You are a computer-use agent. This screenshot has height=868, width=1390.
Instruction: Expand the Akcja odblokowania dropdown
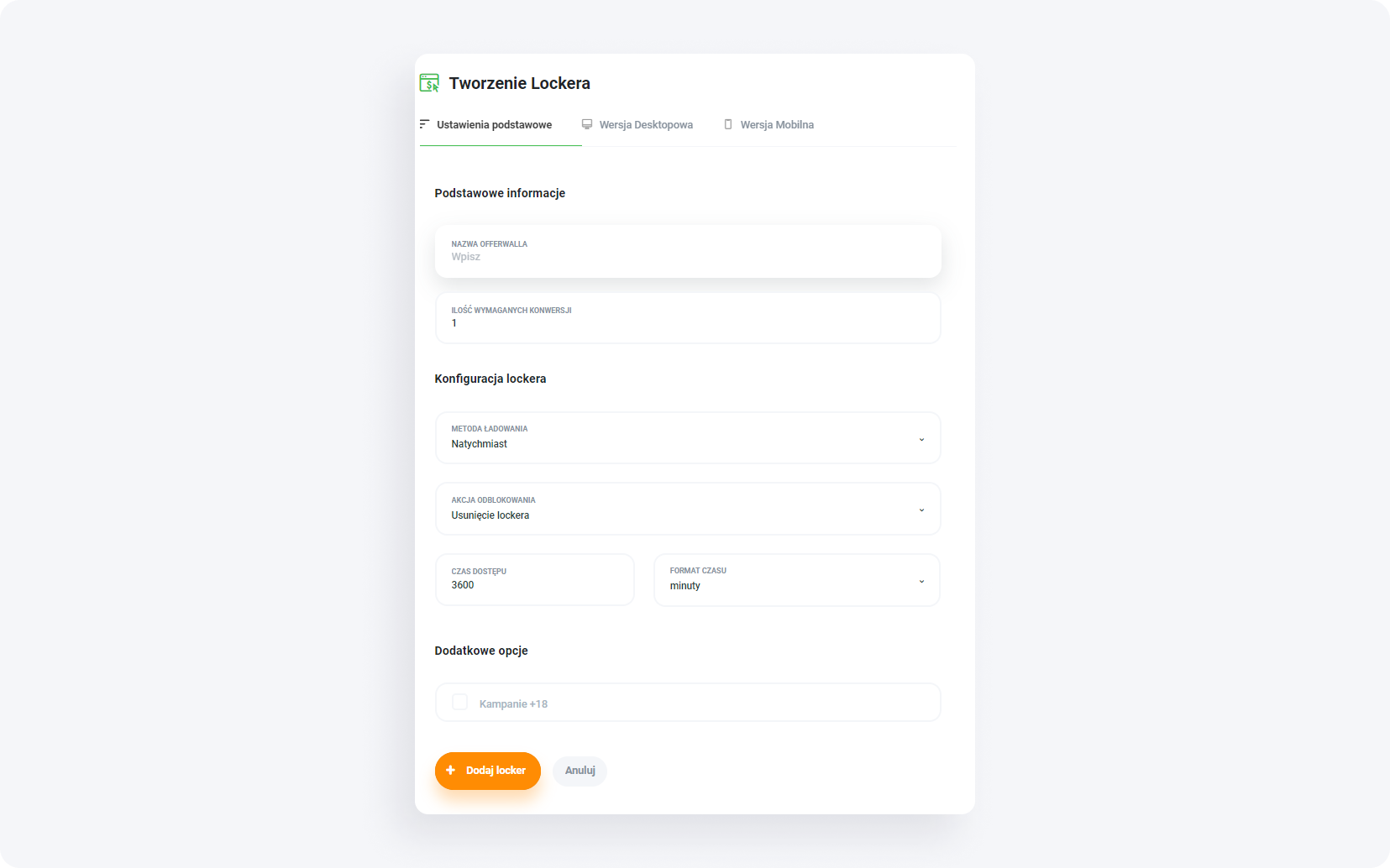687,509
